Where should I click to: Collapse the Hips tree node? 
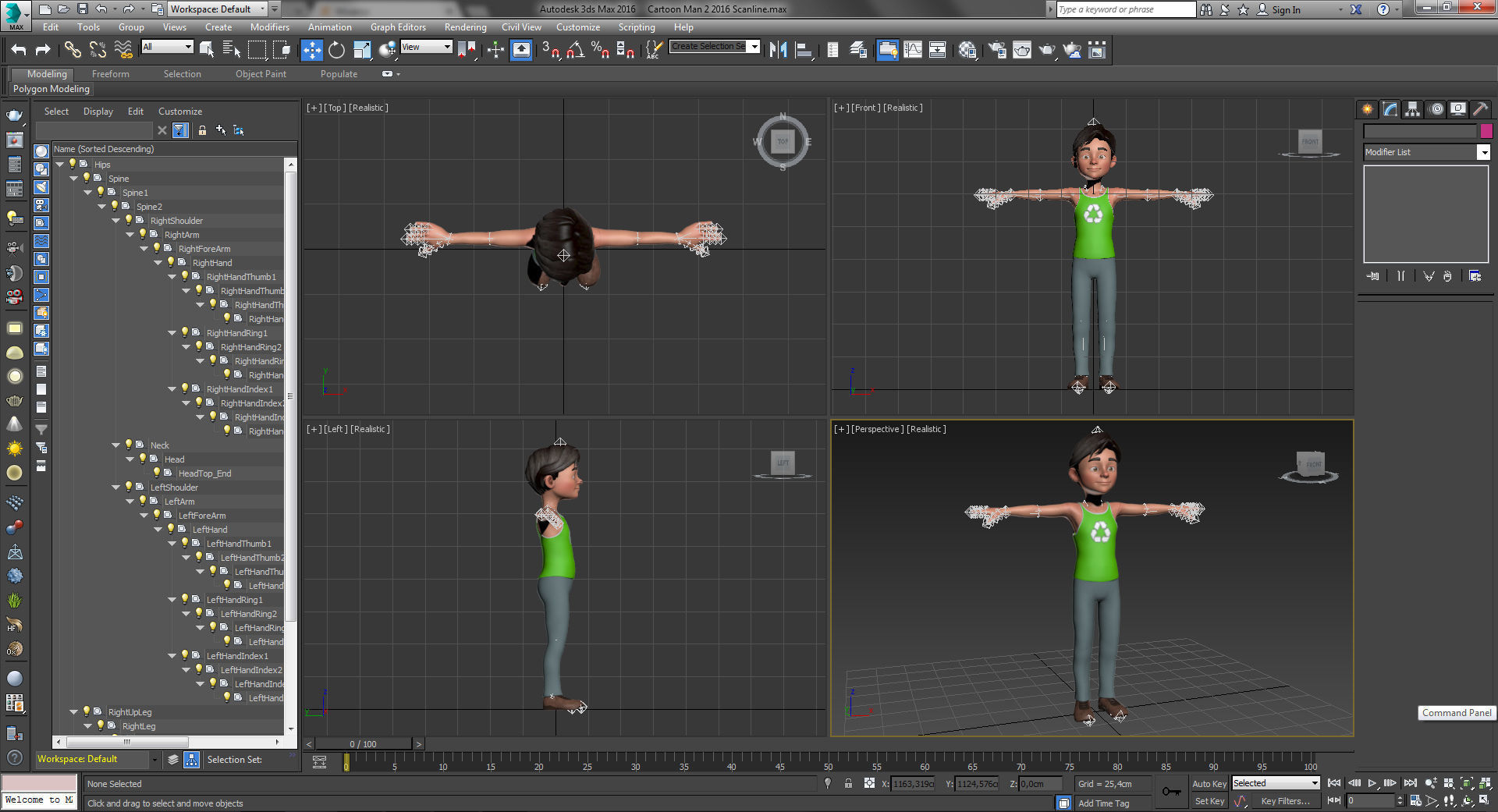(x=59, y=165)
